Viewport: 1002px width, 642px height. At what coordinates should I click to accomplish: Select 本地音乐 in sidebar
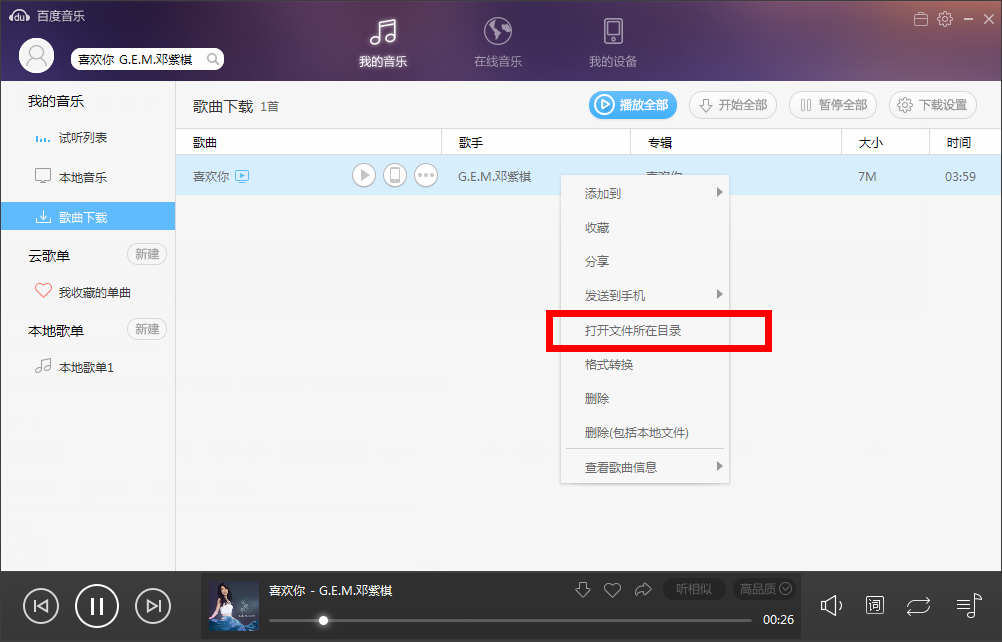pos(88,177)
